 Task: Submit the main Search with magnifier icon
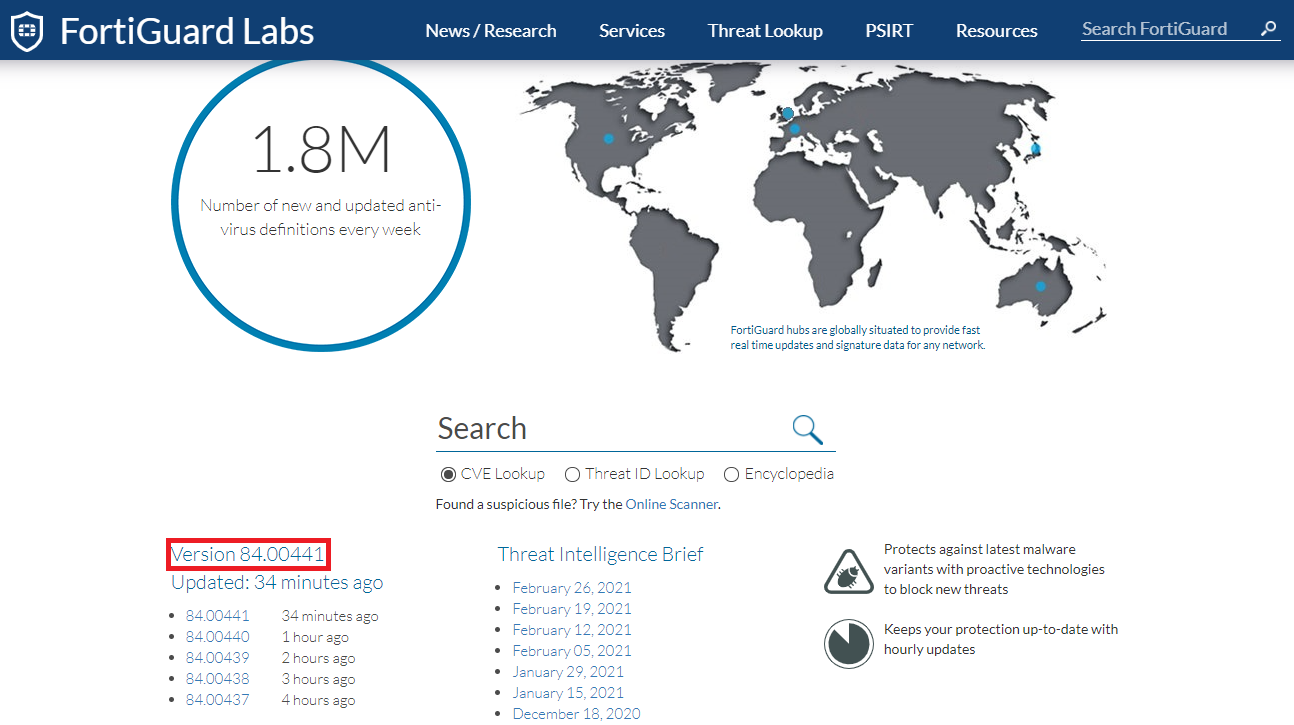pyautogui.click(x=807, y=429)
